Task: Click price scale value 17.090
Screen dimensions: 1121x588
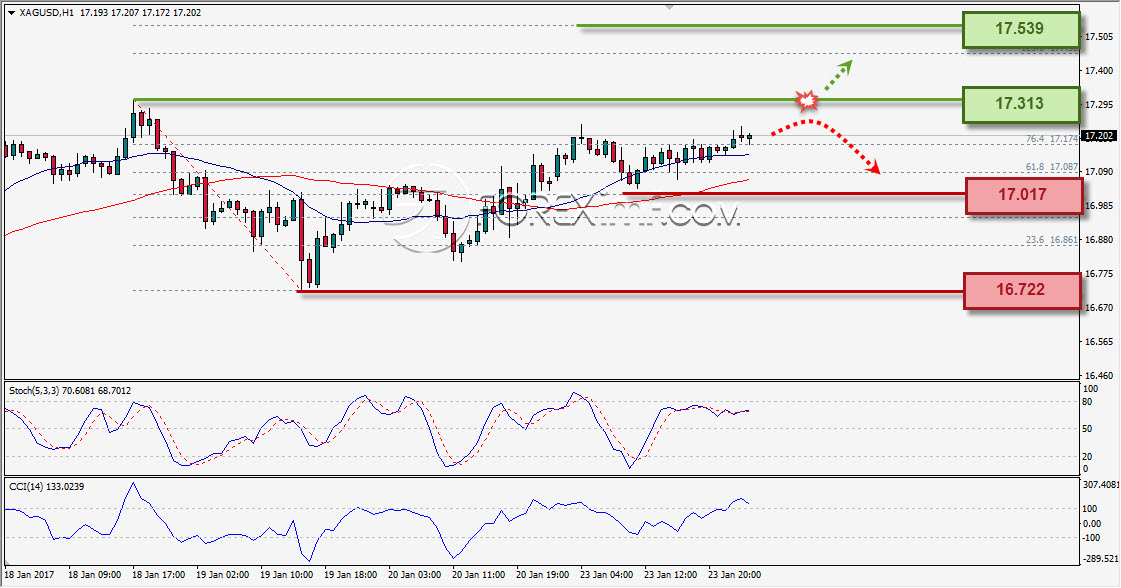Action: click(x=1099, y=172)
